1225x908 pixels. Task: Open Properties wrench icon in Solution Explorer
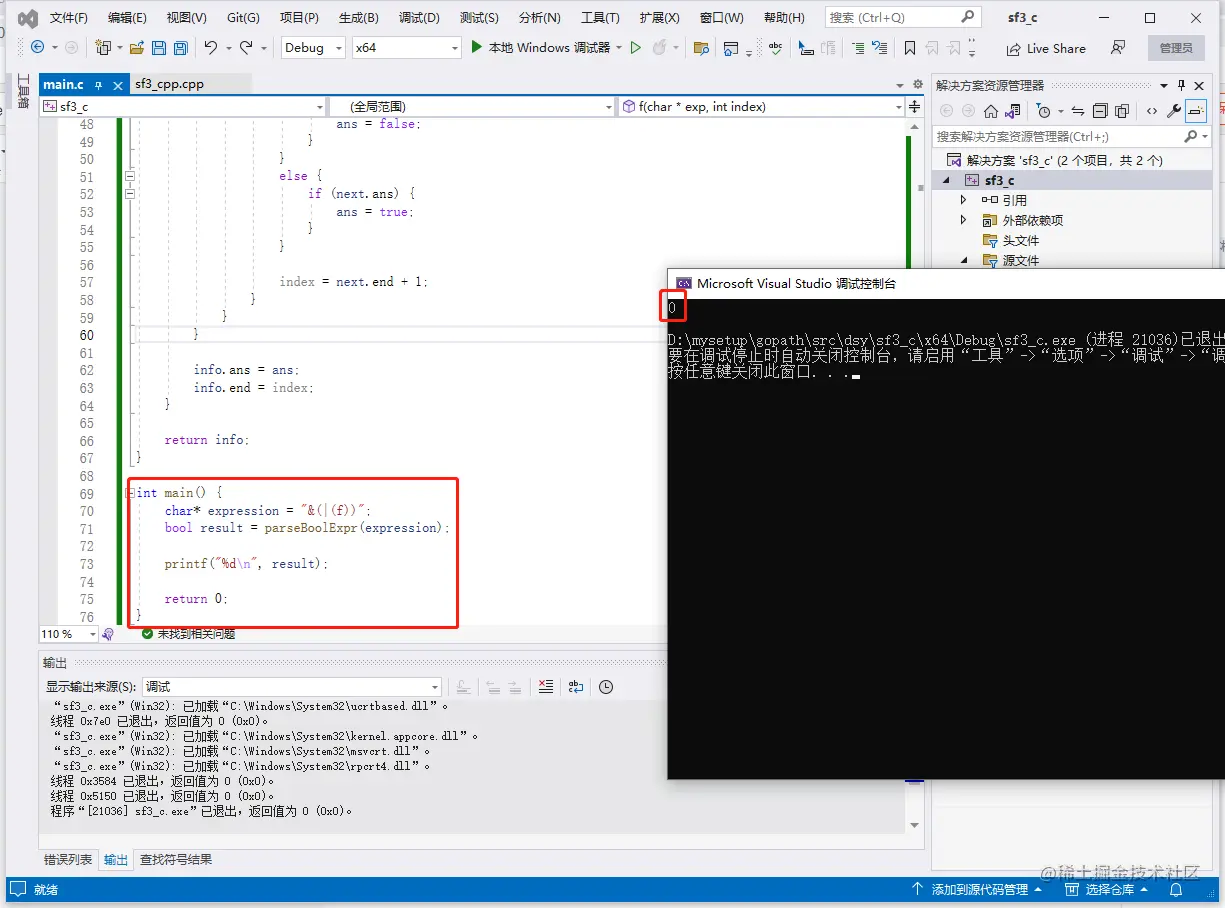(1174, 111)
